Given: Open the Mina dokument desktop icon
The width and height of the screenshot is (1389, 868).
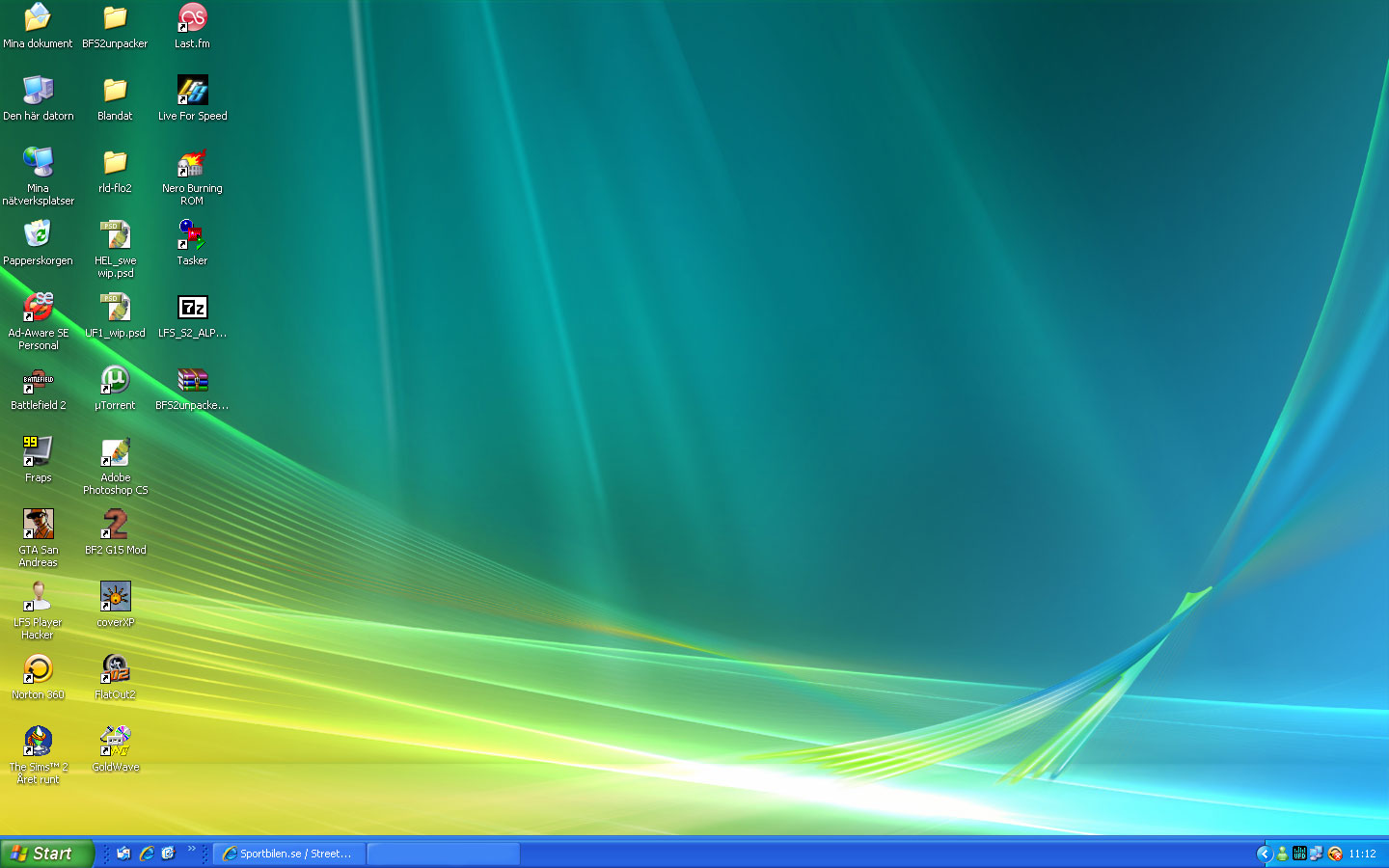Looking at the screenshot, I should pyautogui.click(x=38, y=26).
